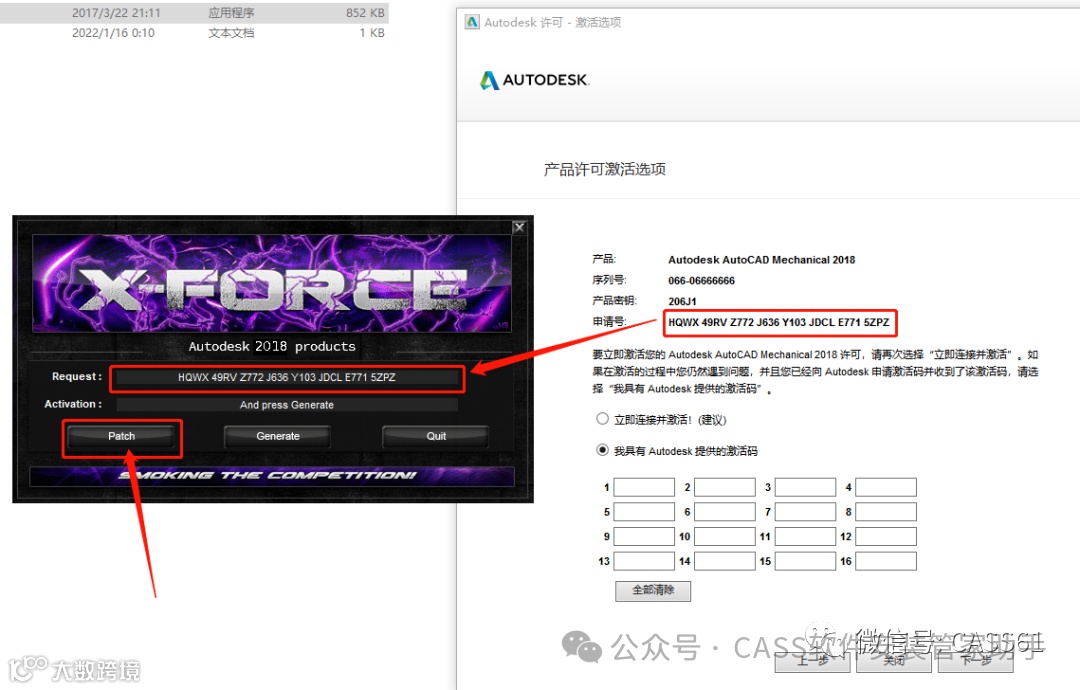Screen dimensions: 1080x690
Task: Click activation code box number 16
Action: pyautogui.click(x=886, y=561)
